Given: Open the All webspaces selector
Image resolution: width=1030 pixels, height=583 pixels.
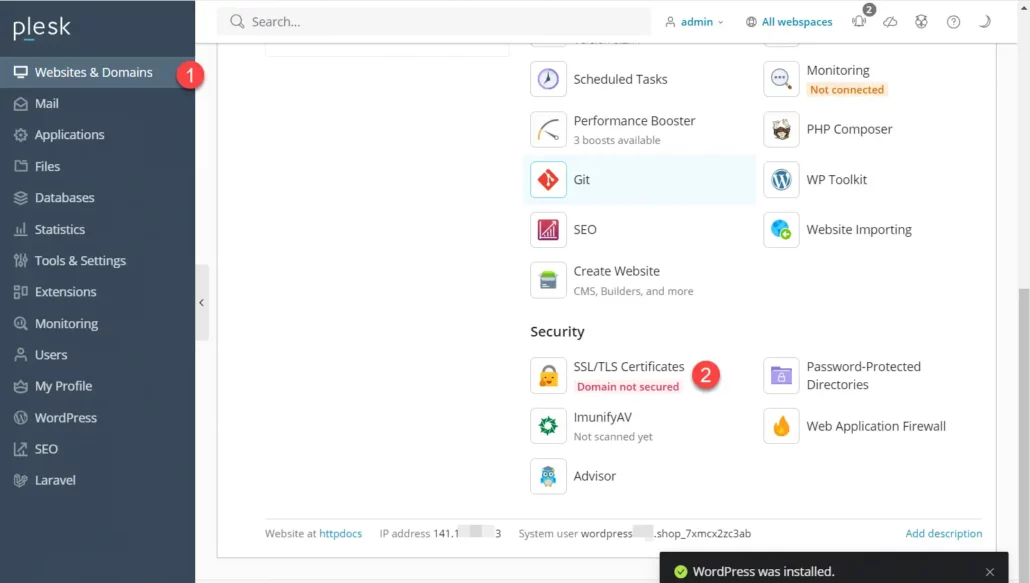Looking at the screenshot, I should [x=789, y=22].
